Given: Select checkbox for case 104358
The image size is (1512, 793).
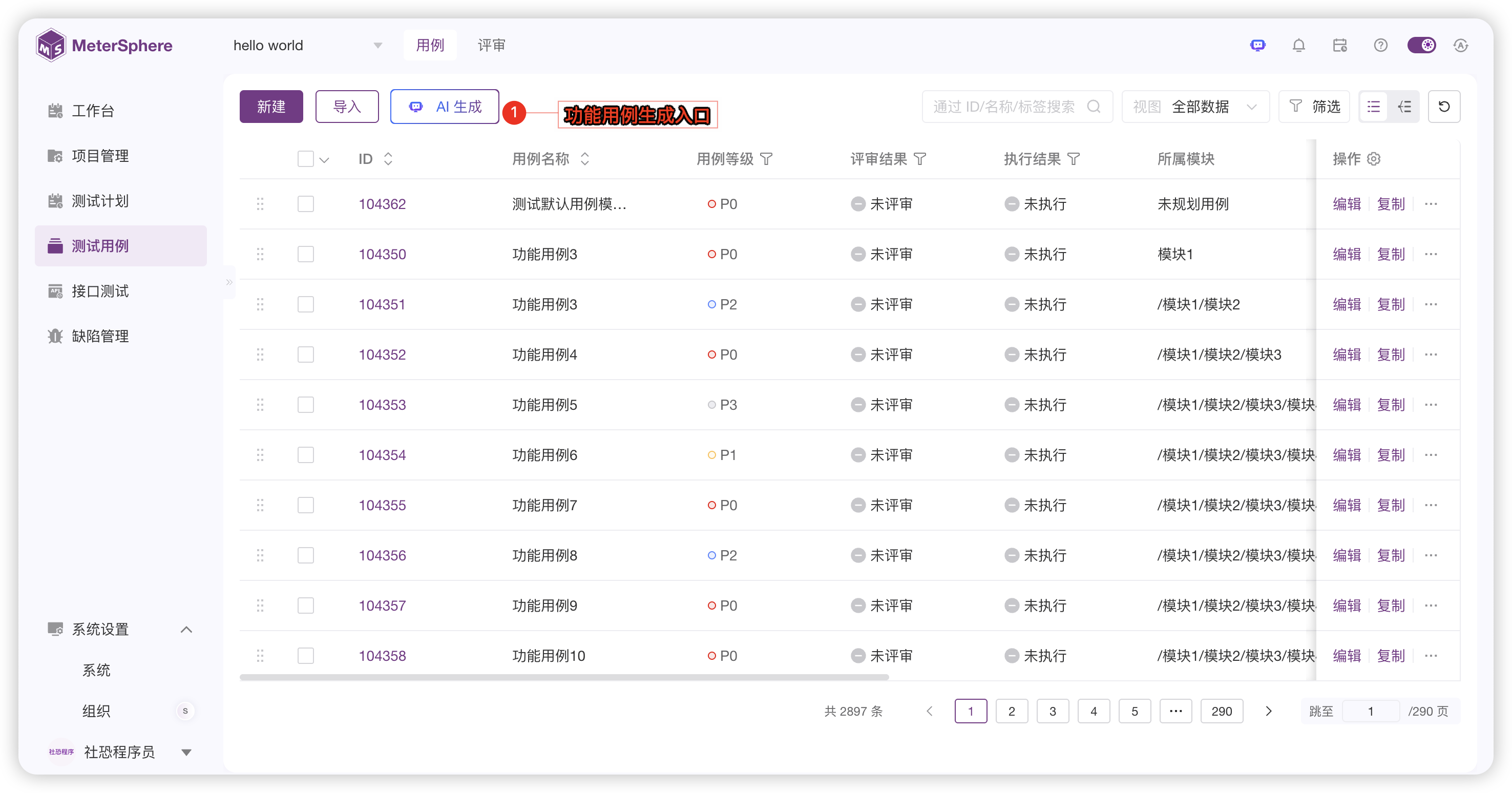Looking at the screenshot, I should (305, 656).
